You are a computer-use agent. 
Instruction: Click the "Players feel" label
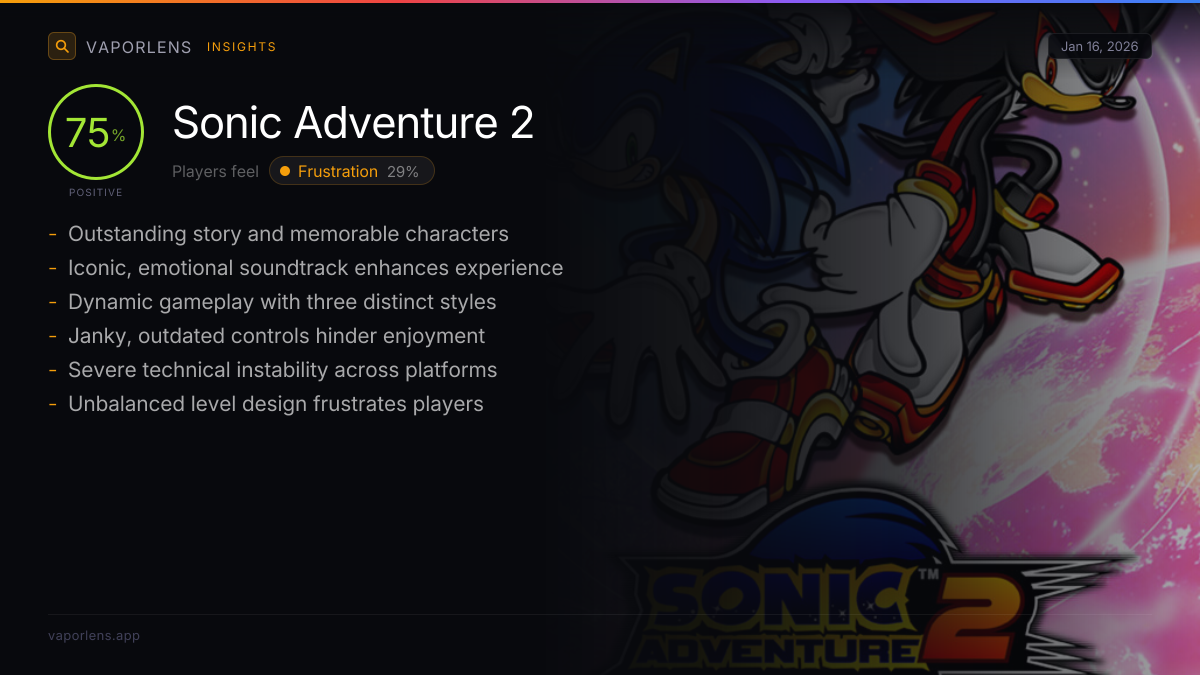215,171
